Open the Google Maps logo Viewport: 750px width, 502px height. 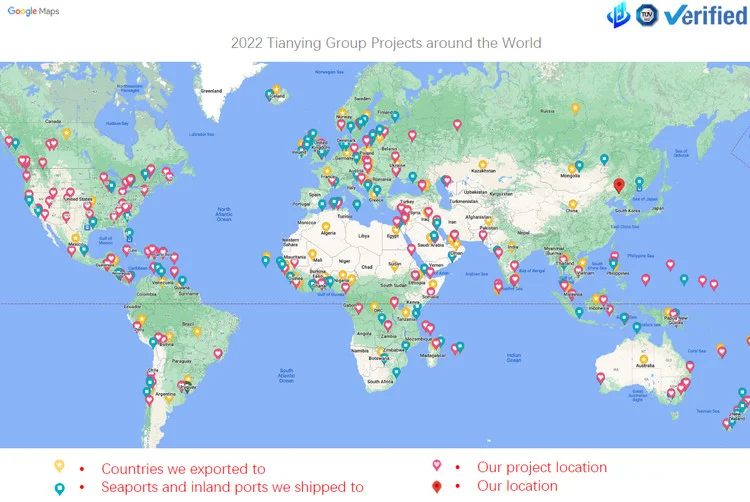coord(33,11)
